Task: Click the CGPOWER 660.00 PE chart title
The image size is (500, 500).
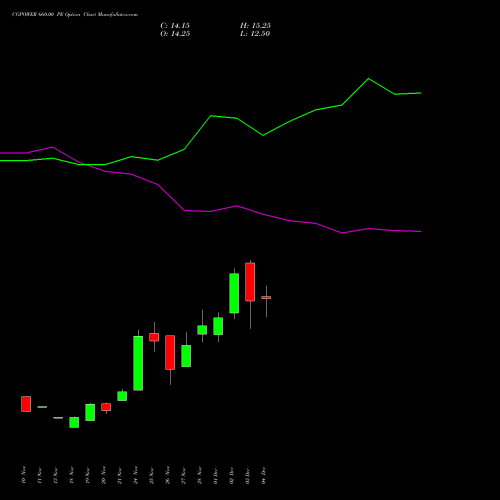Action: tap(75, 15)
